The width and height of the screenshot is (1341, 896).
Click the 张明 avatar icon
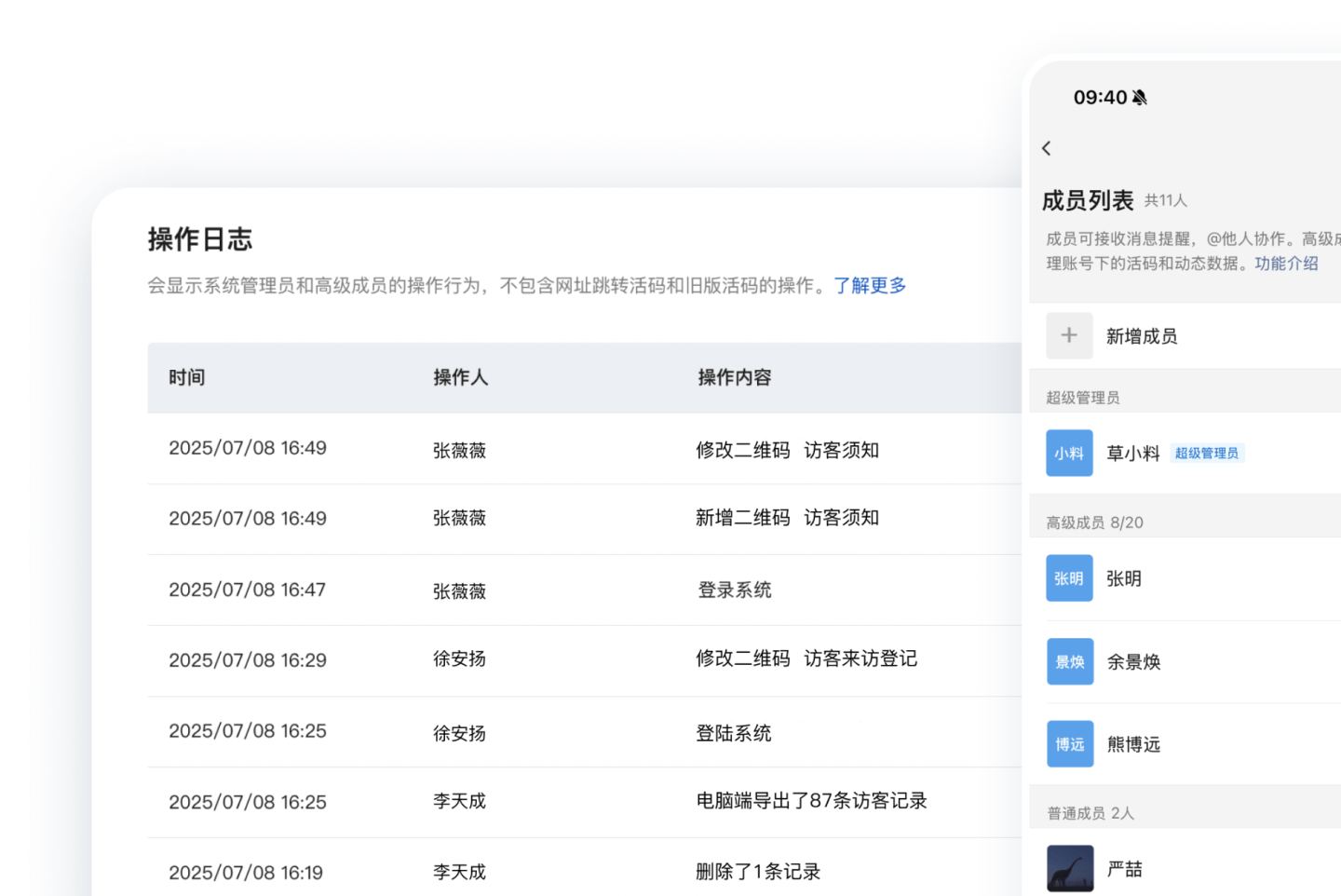1069,578
